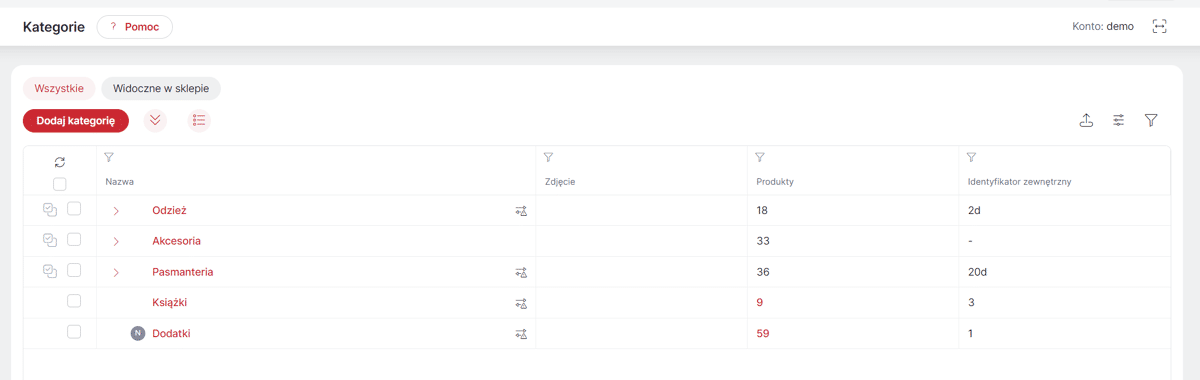Expand the Pasmanteria category
This screenshot has width=1200, height=380.
pyautogui.click(x=116, y=272)
